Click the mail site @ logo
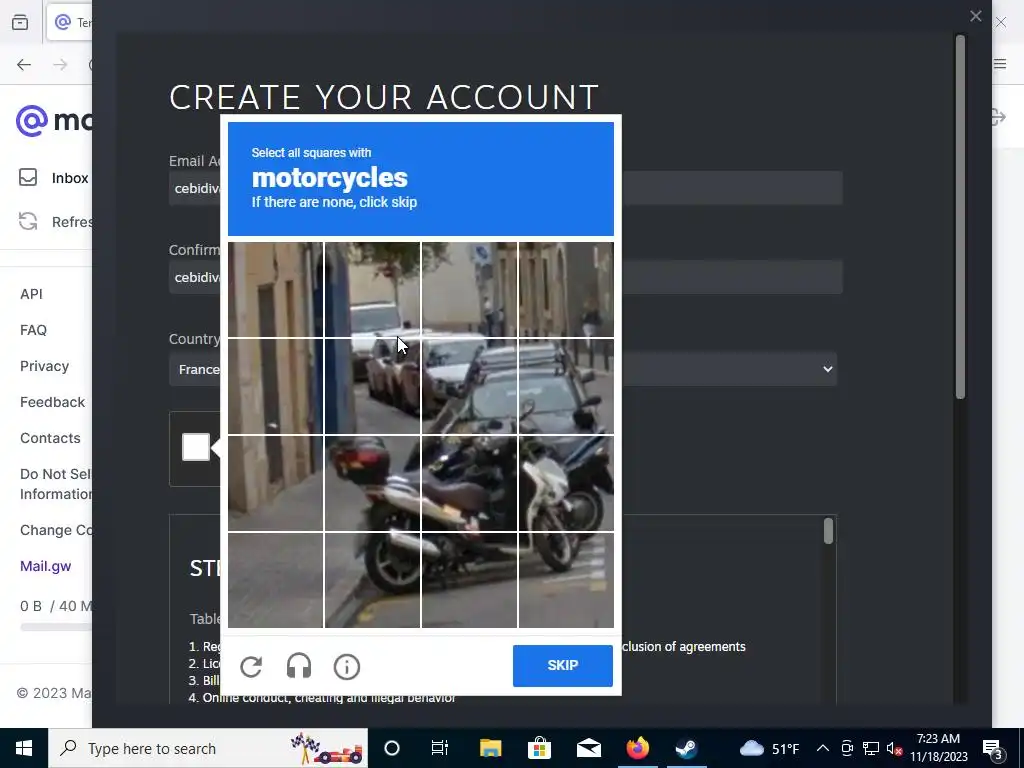This screenshot has height=768, width=1024. point(32,121)
